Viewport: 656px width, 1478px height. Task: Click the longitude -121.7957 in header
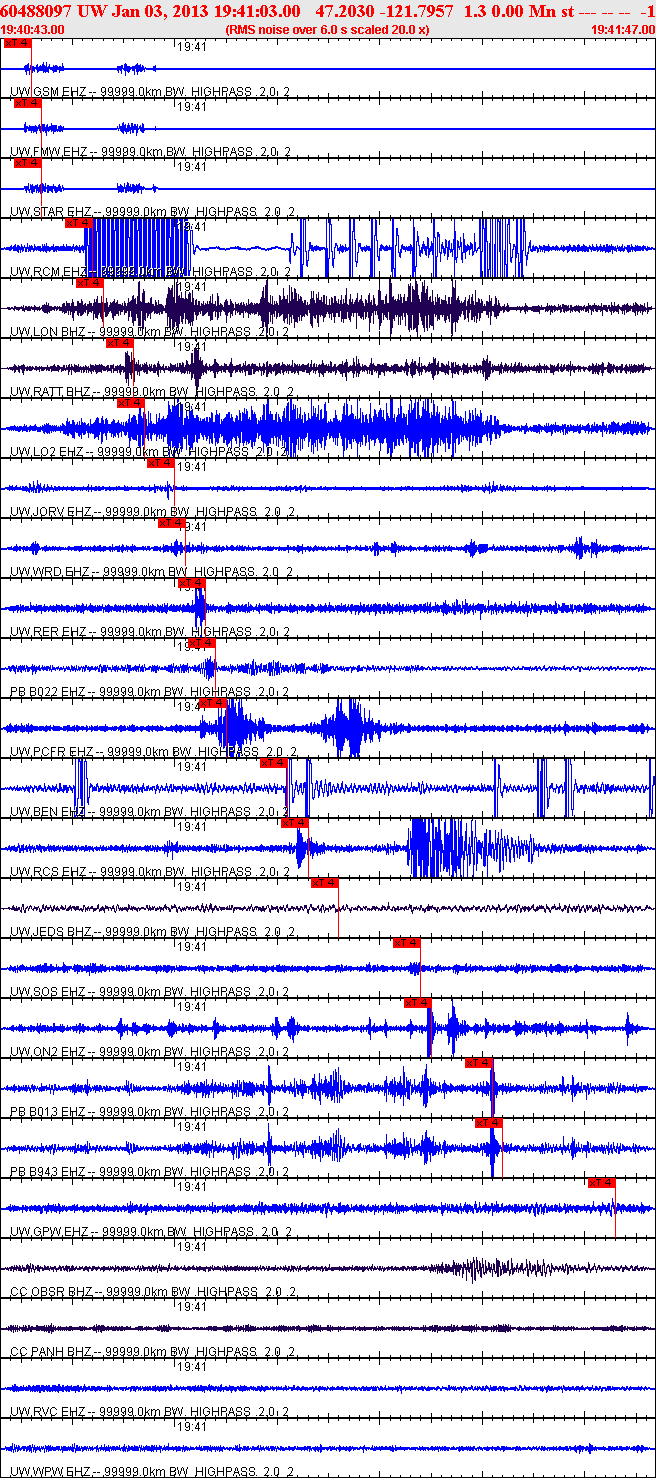pyautogui.click(x=416, y=11)
